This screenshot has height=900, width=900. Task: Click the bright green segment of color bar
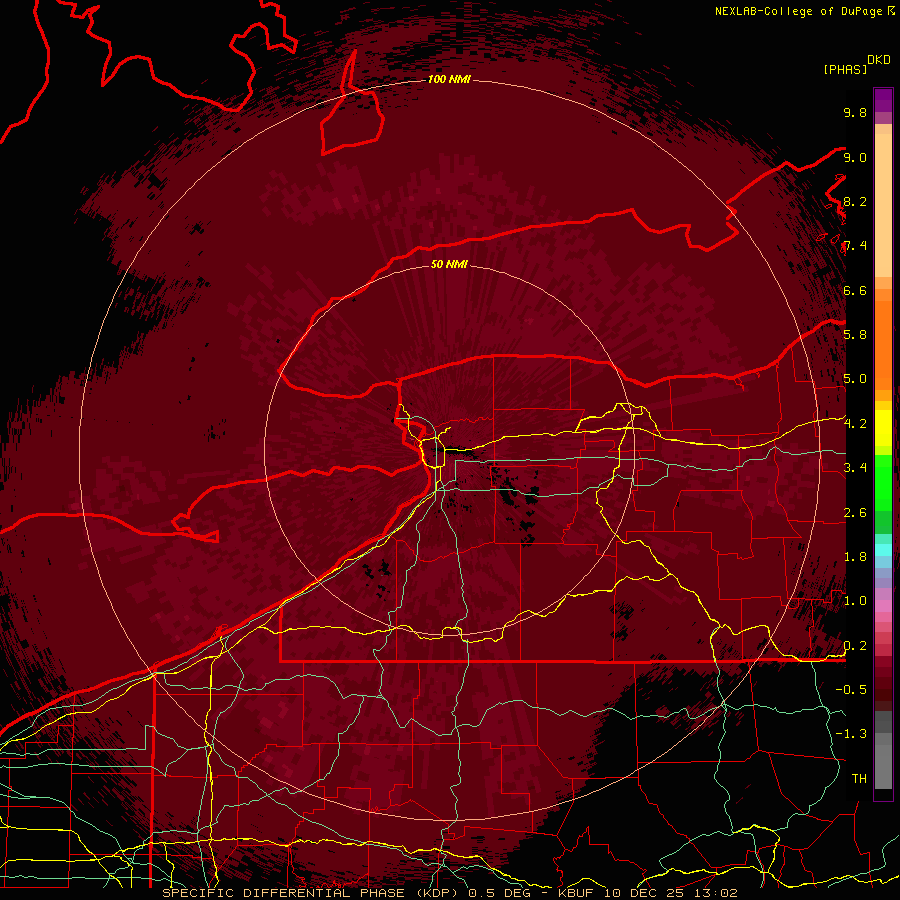pos(883,482)
